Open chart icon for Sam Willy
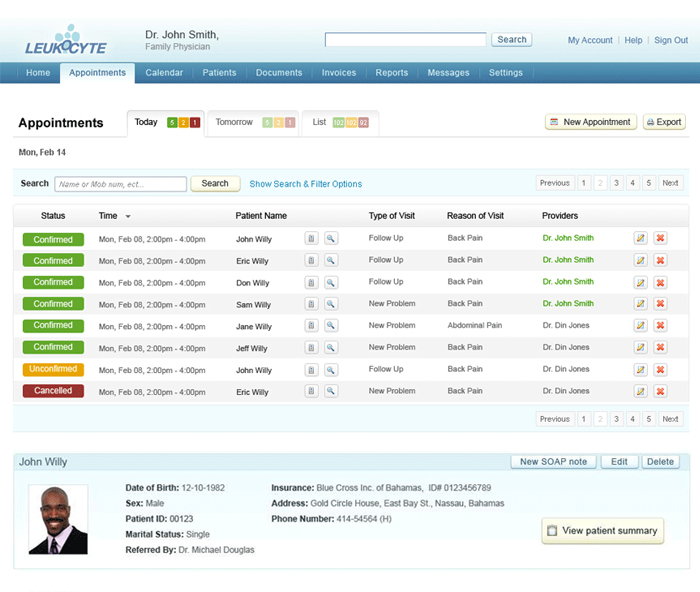Image resolution: width=700 pixels, height=592 pixels. (x=311, y=304)
